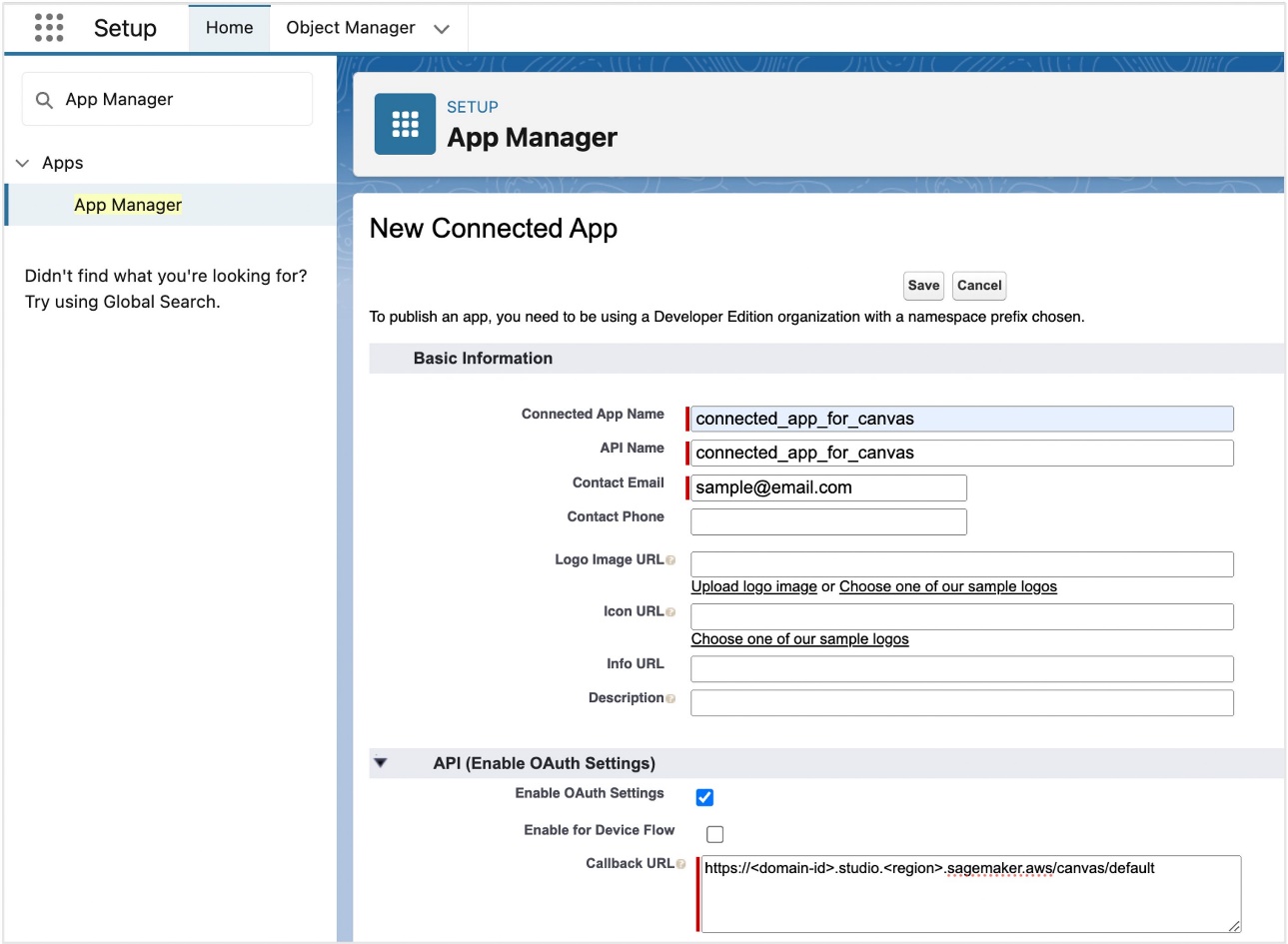
Task: Click the Contact Phone field
Action: click(828, 521)
